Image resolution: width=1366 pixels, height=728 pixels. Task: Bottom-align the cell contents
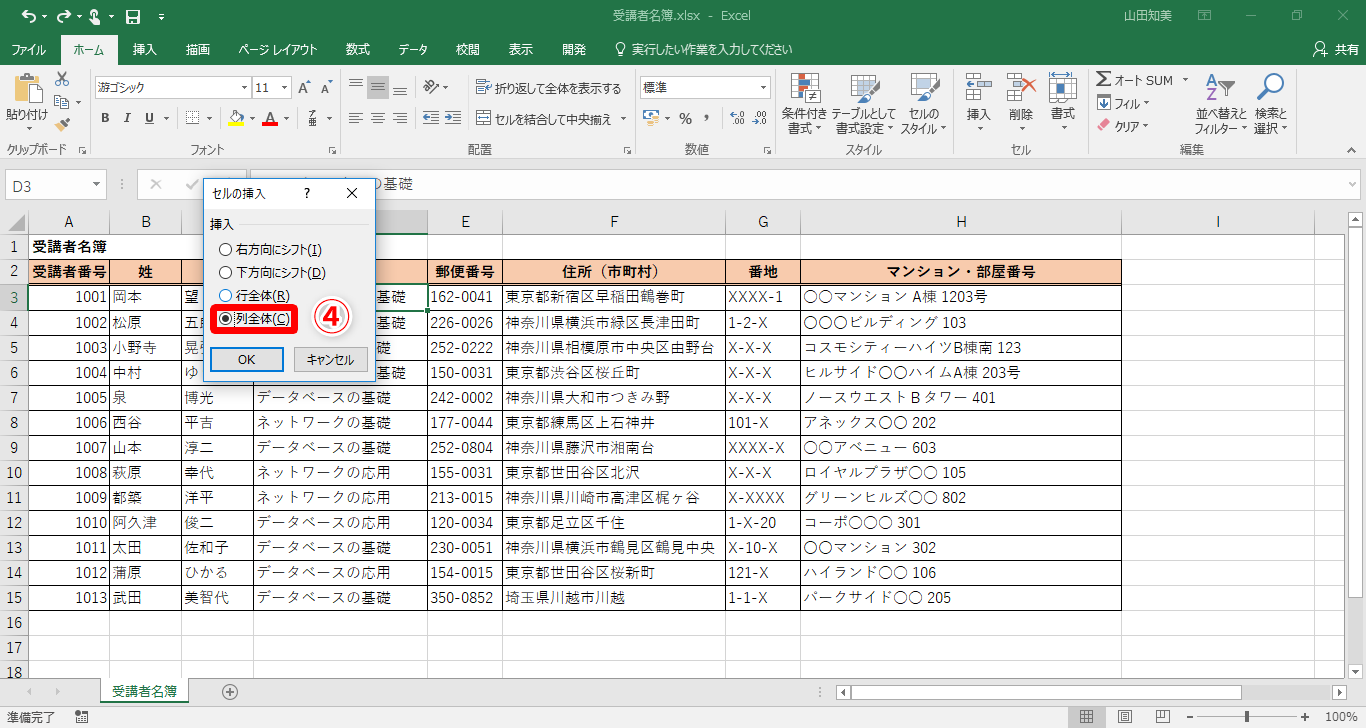tap(399, 87)
